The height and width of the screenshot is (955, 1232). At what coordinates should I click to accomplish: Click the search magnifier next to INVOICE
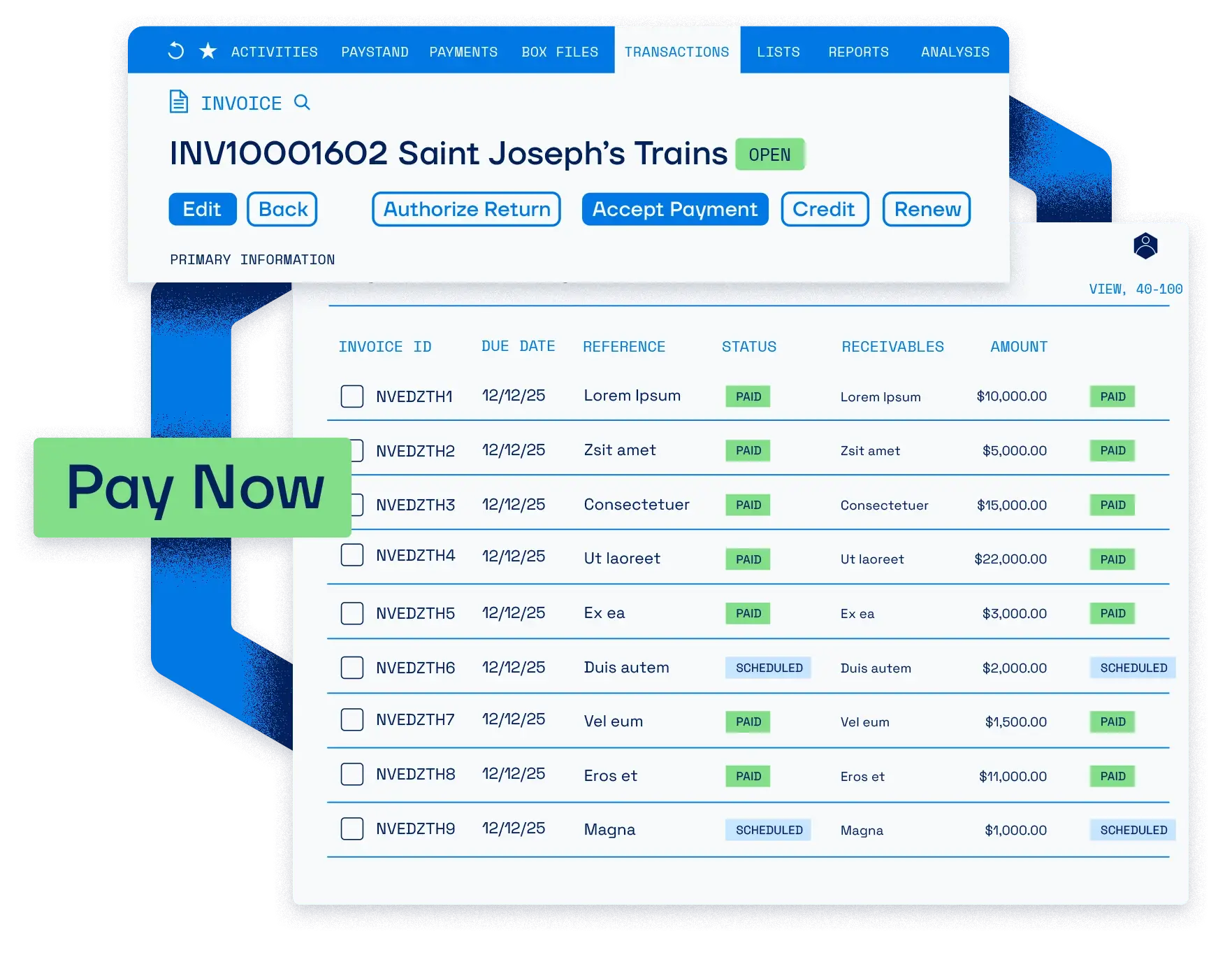point(302,102)
